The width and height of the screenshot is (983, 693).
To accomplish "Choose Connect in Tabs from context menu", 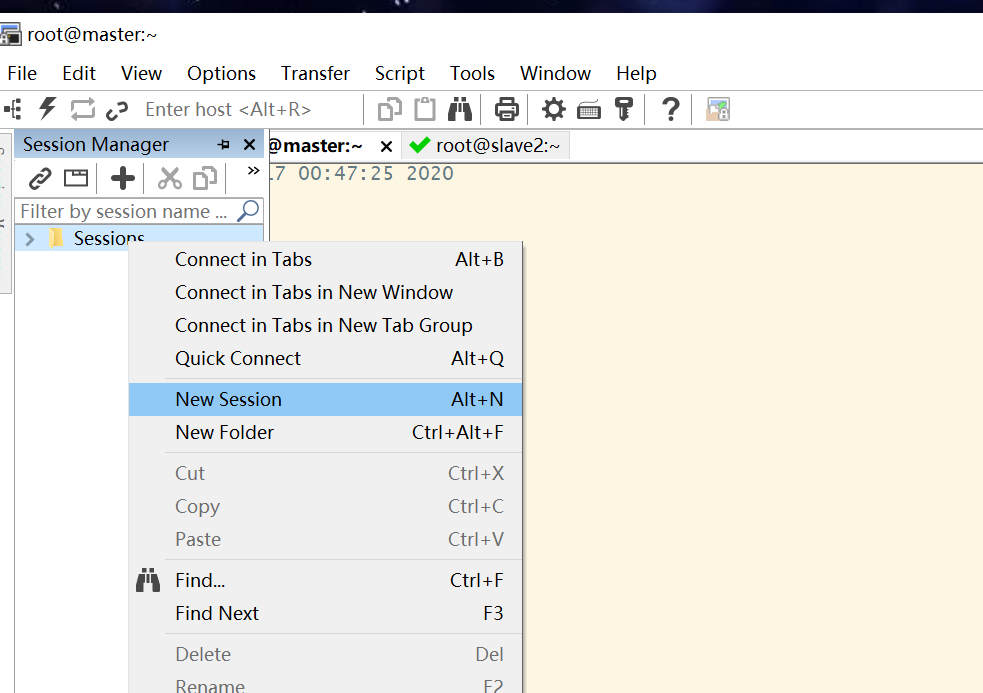I will [x=325, y=260].
